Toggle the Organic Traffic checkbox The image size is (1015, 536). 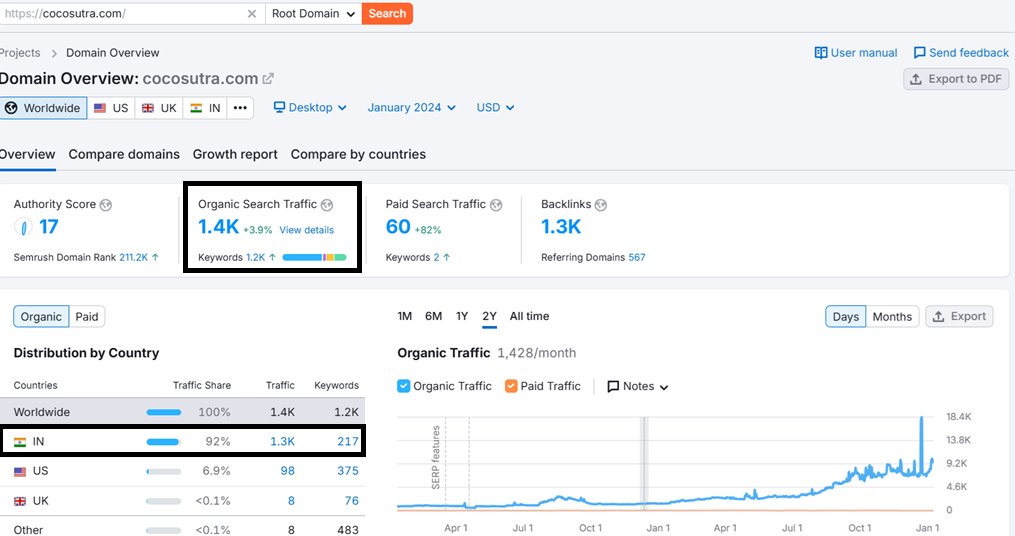pos(403,386)
